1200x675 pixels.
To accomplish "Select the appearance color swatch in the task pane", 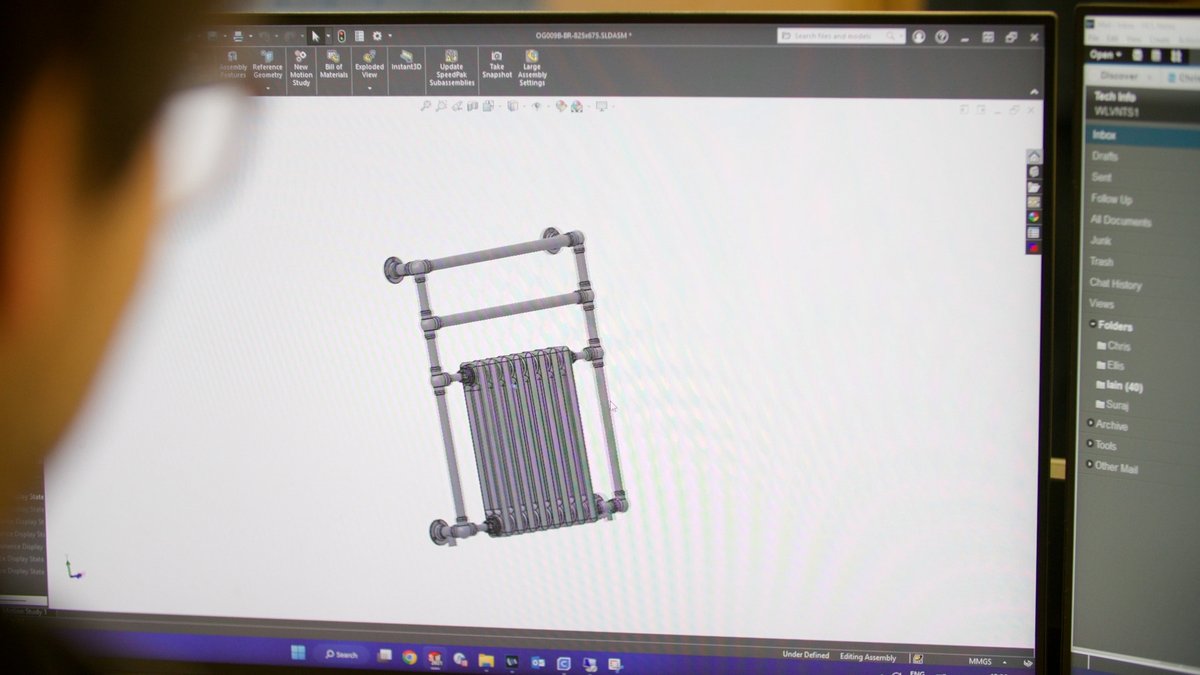I will (1032, 214).
